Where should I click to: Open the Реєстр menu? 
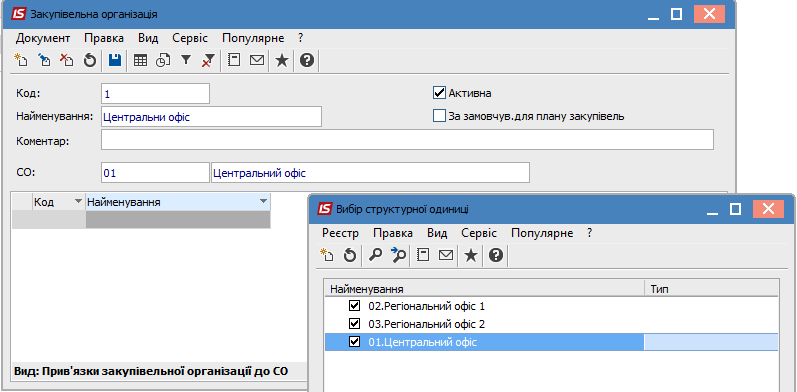341,233
